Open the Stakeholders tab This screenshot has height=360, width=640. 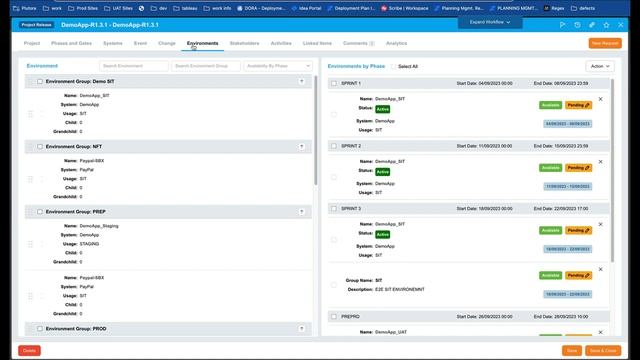(244, 43)
